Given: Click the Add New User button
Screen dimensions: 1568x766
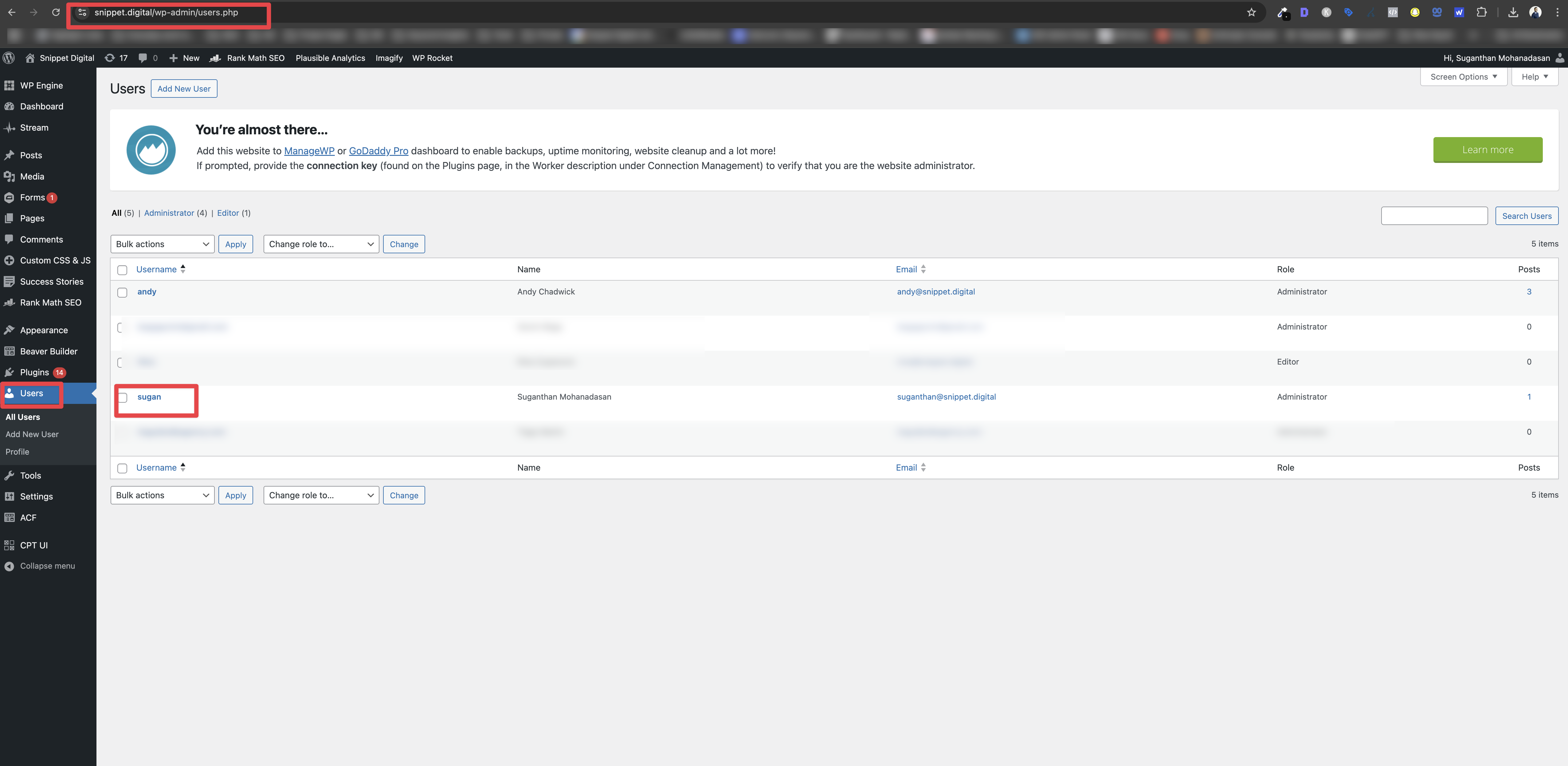Looking at the screenshot, I should point(184,89).
